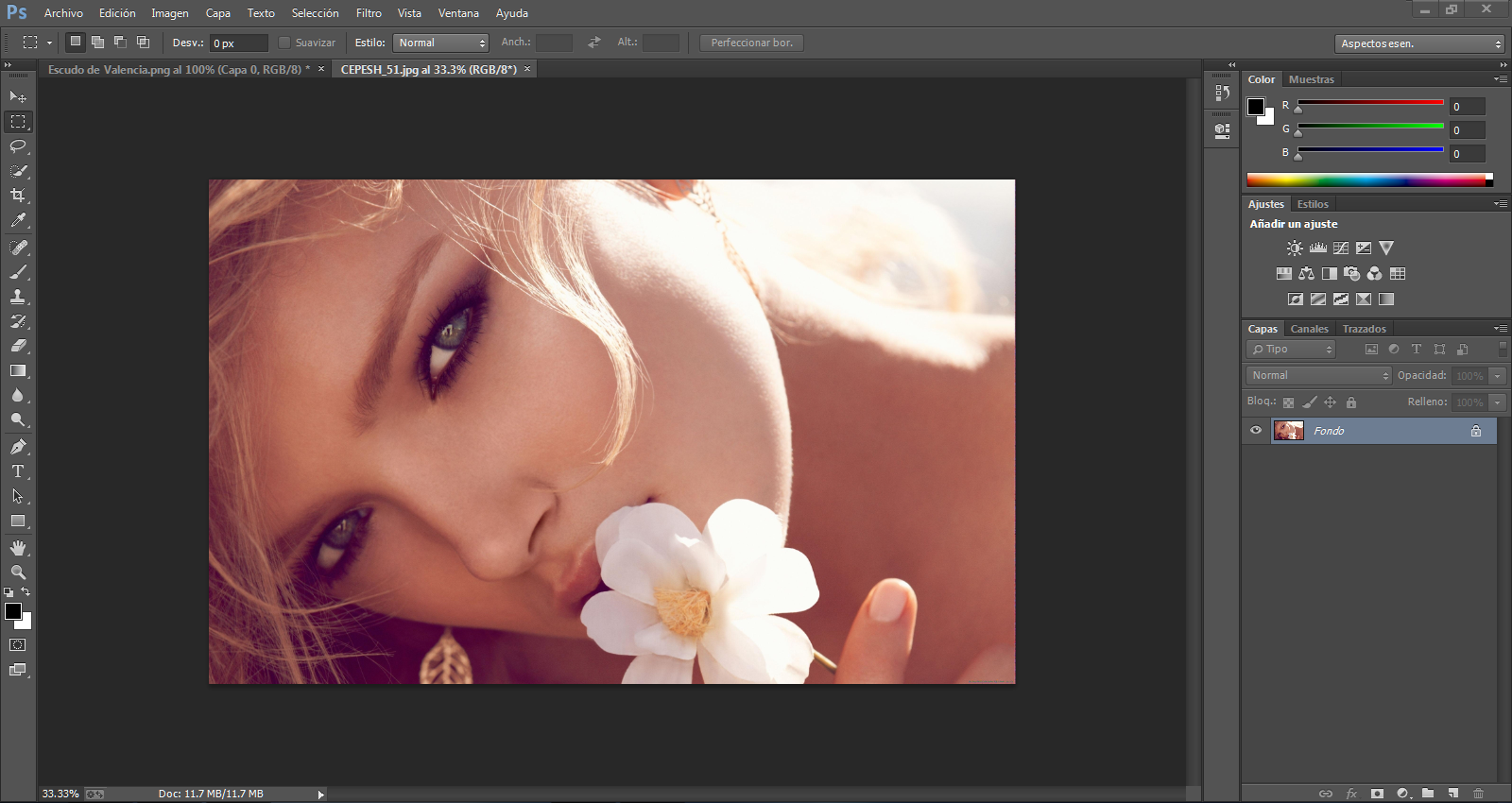
Task: Select the Horizontal Type tool
Action: click(18, 471)
